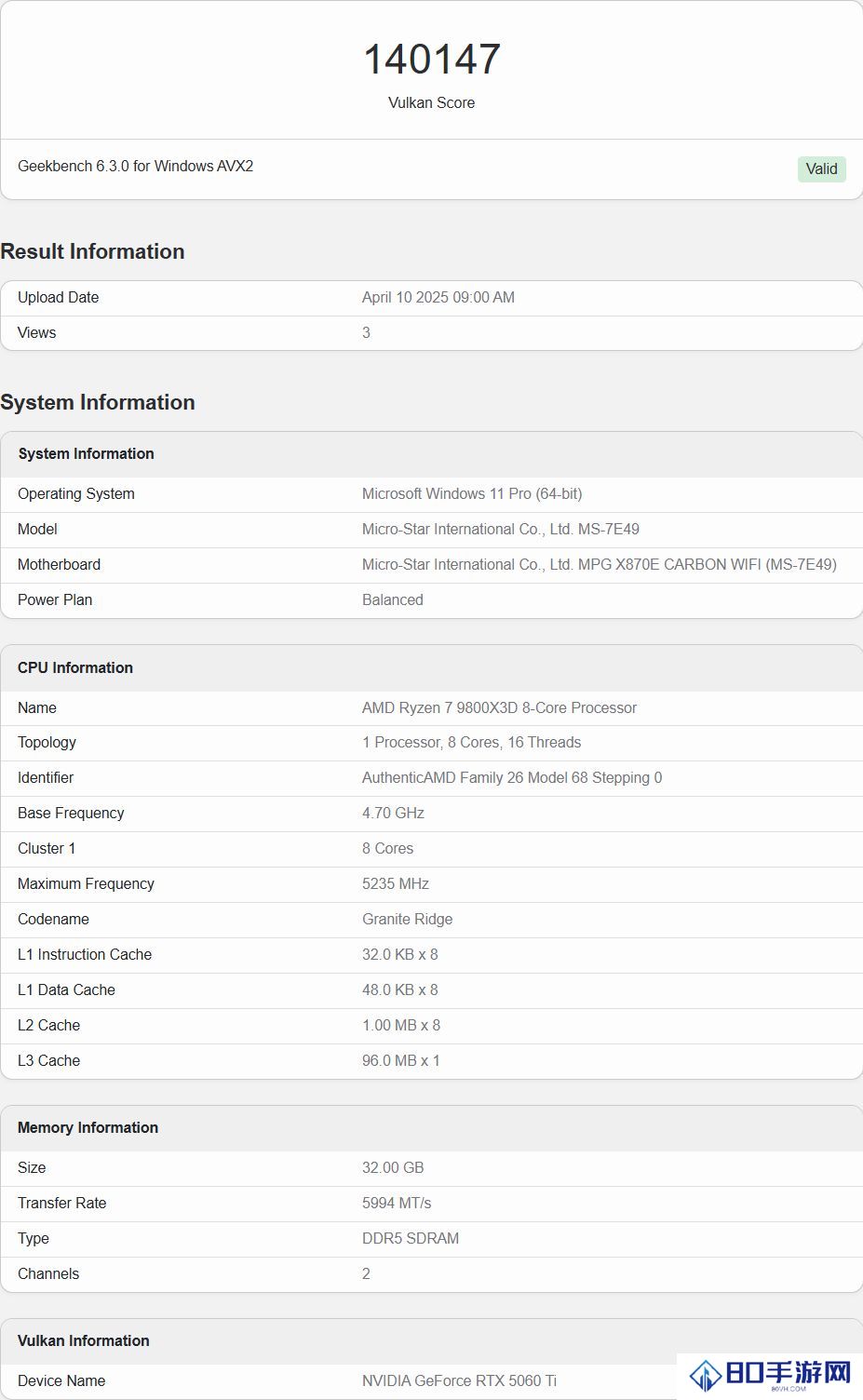Click the Memory Information table header

coord(88,1127)
